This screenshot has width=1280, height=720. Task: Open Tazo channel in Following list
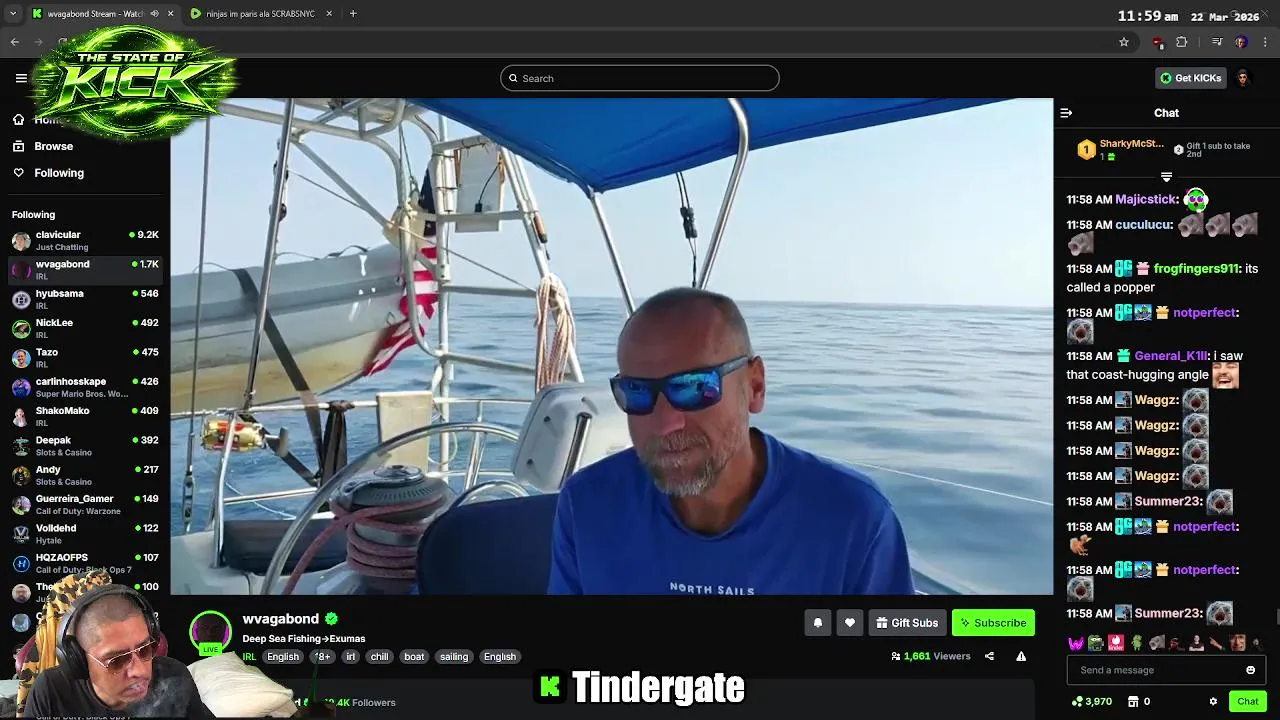(x=85, y=357)
